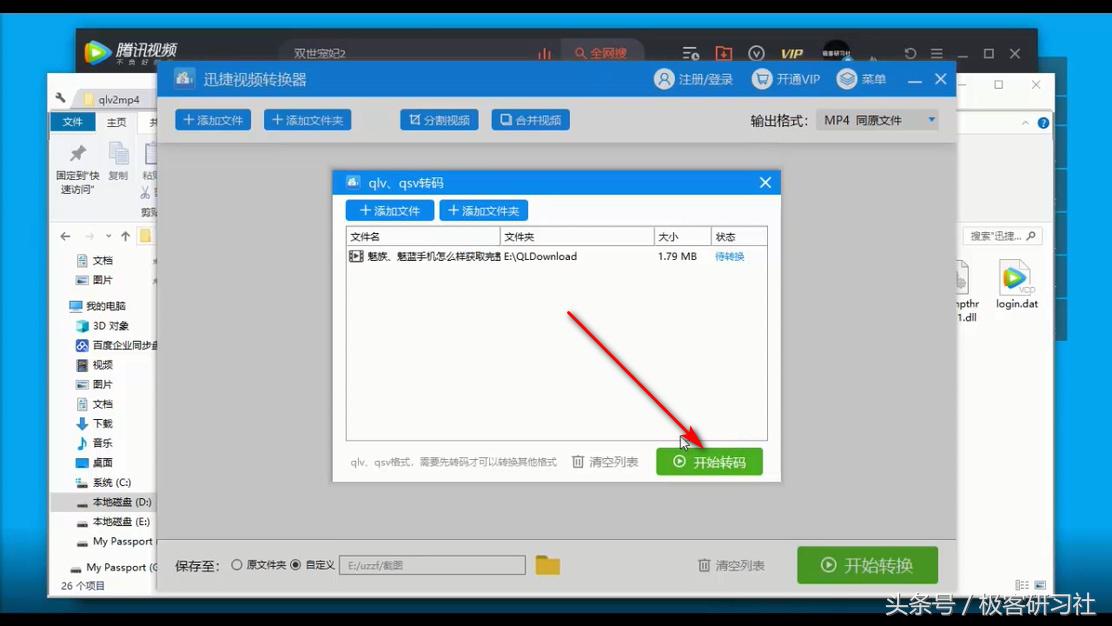Click the 大小 column header
The height and width of the screenshot is (626, 1112).
[x=682, y=237]
